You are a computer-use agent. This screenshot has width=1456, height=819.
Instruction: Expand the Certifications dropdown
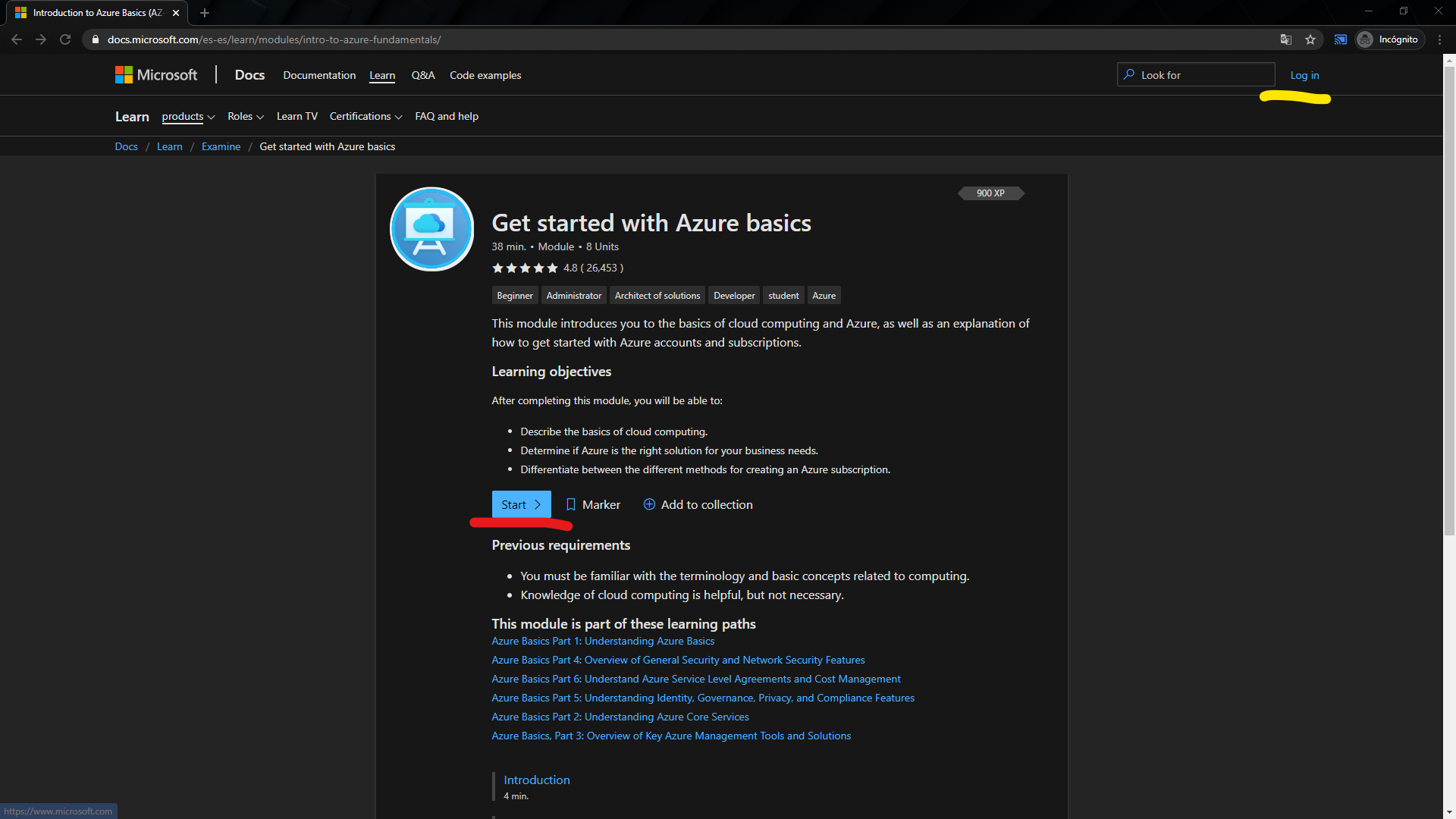click(366, 116)
